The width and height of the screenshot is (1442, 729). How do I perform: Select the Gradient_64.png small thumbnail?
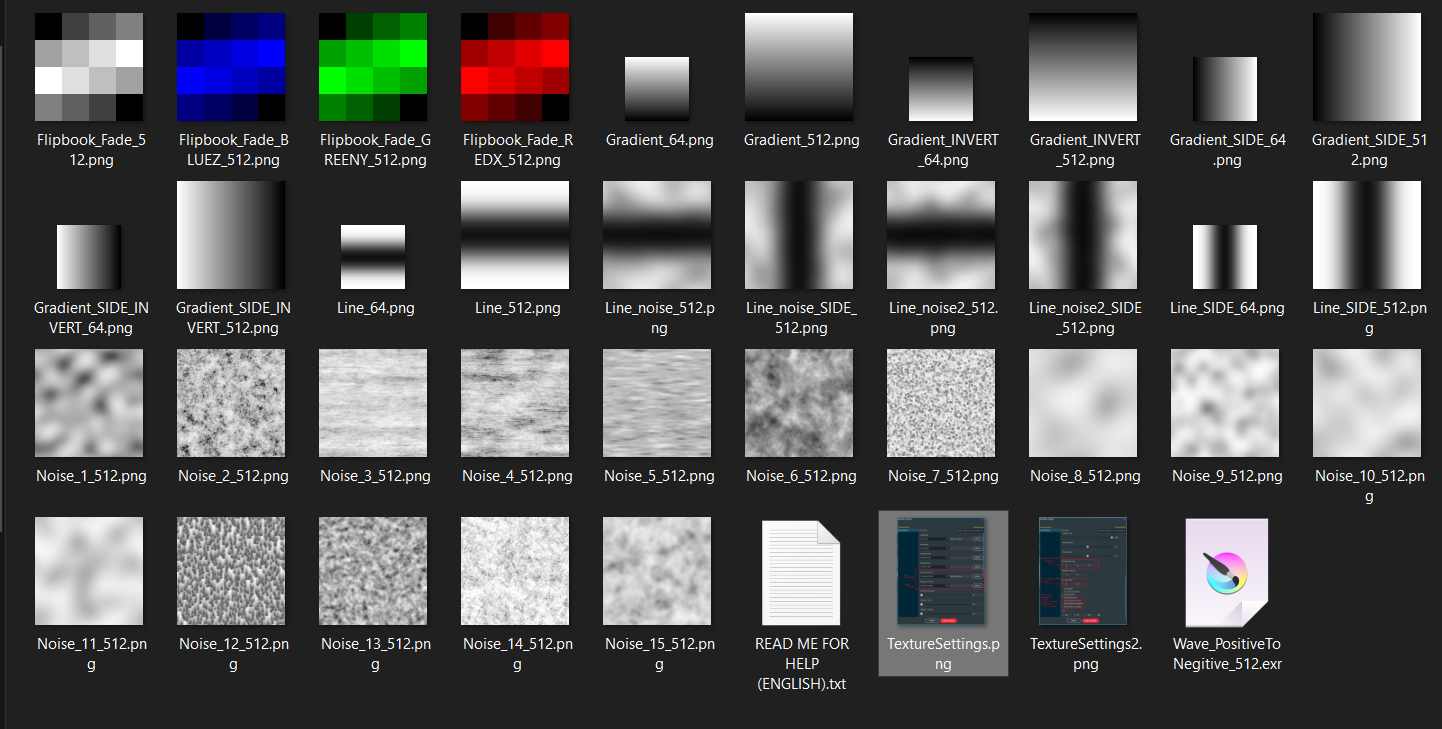[x=657, y=89]
